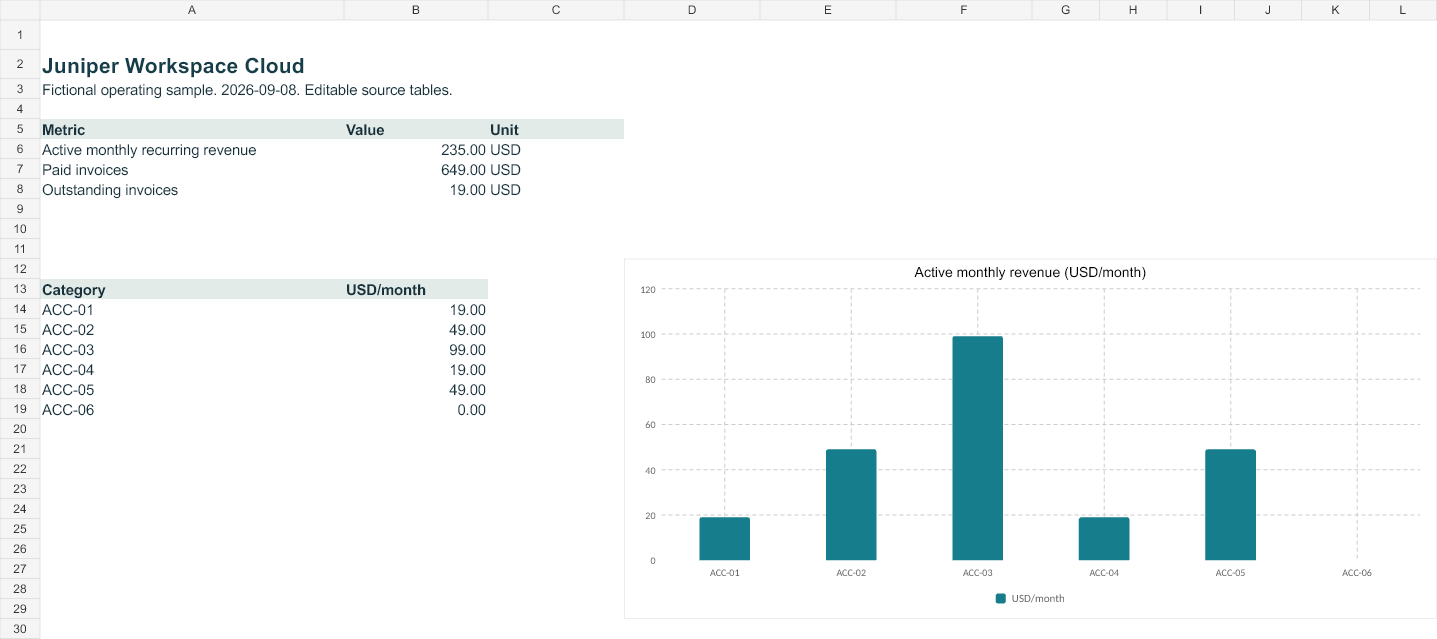The width and height of the screenshot is (1437, 639).
Task: Click the ACC-05 bar in chart
Action: pos(1230,505)
